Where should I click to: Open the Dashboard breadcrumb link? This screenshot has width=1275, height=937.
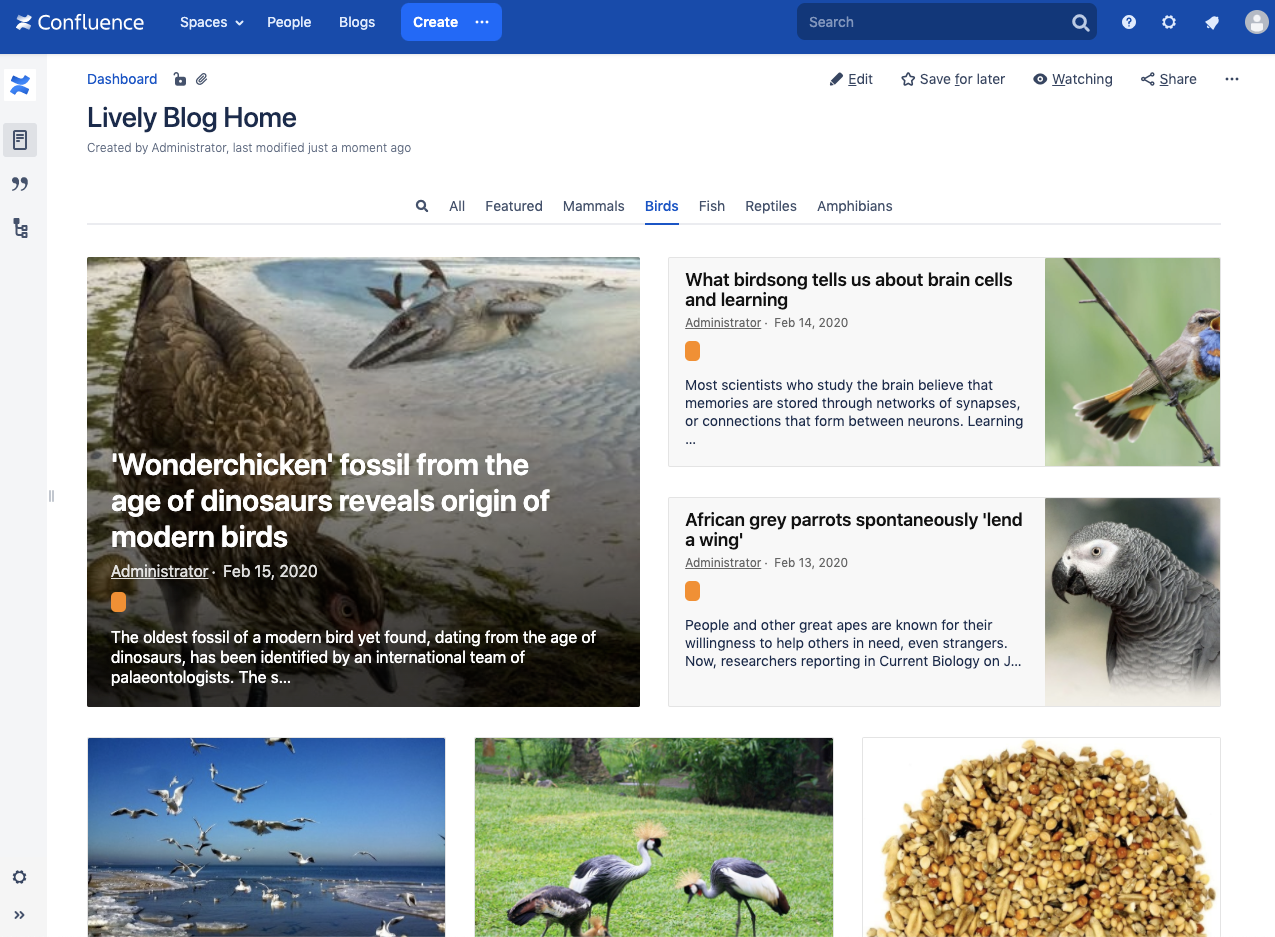122,79
